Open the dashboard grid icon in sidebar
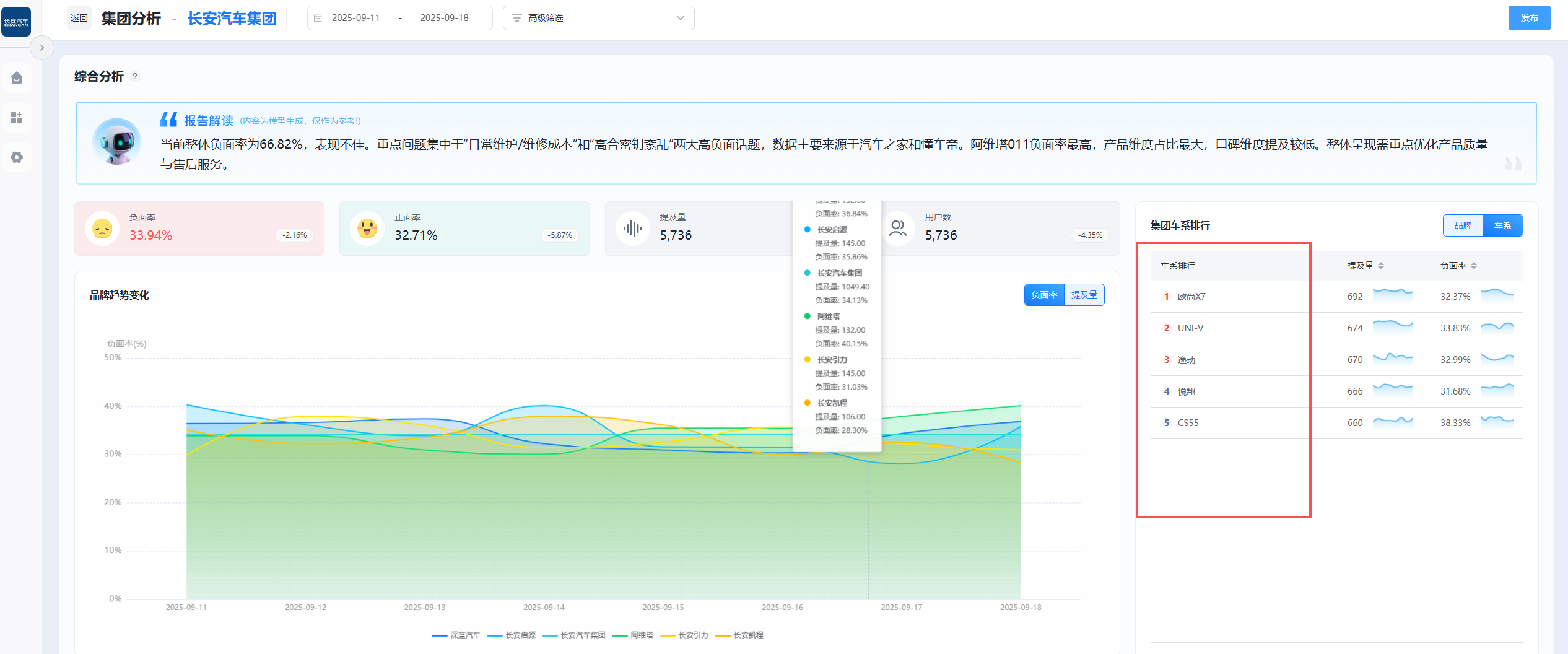The image size is (1568, 654). [17, 118]
